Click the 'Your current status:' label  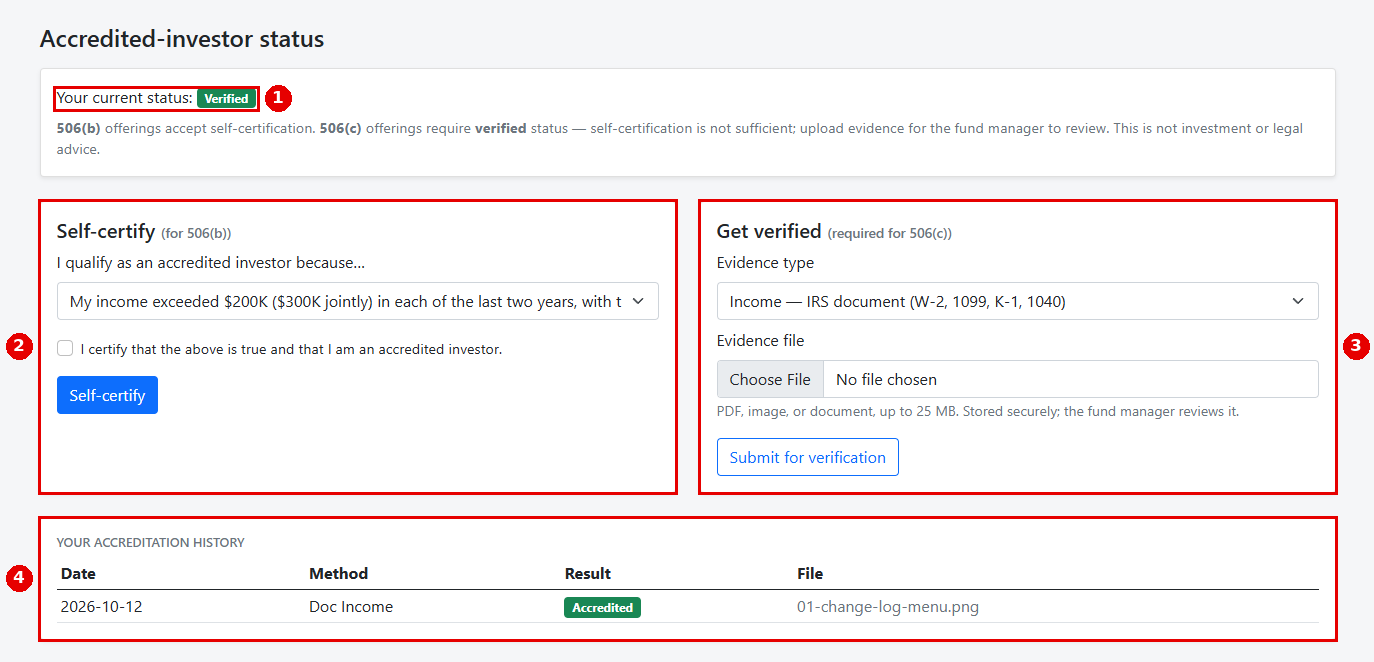(x=124, y=98)
